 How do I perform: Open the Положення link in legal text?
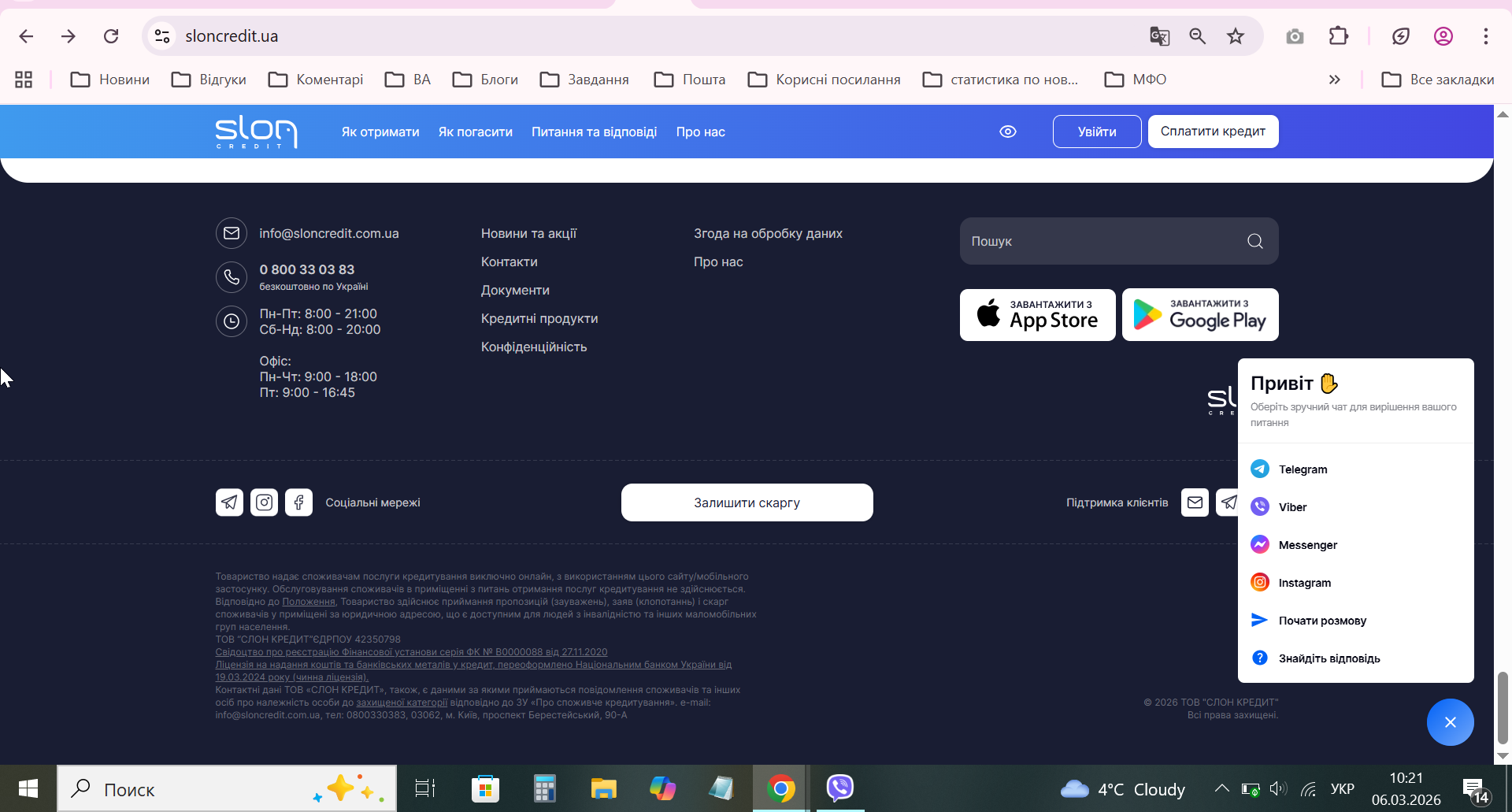tap(309, 602)
